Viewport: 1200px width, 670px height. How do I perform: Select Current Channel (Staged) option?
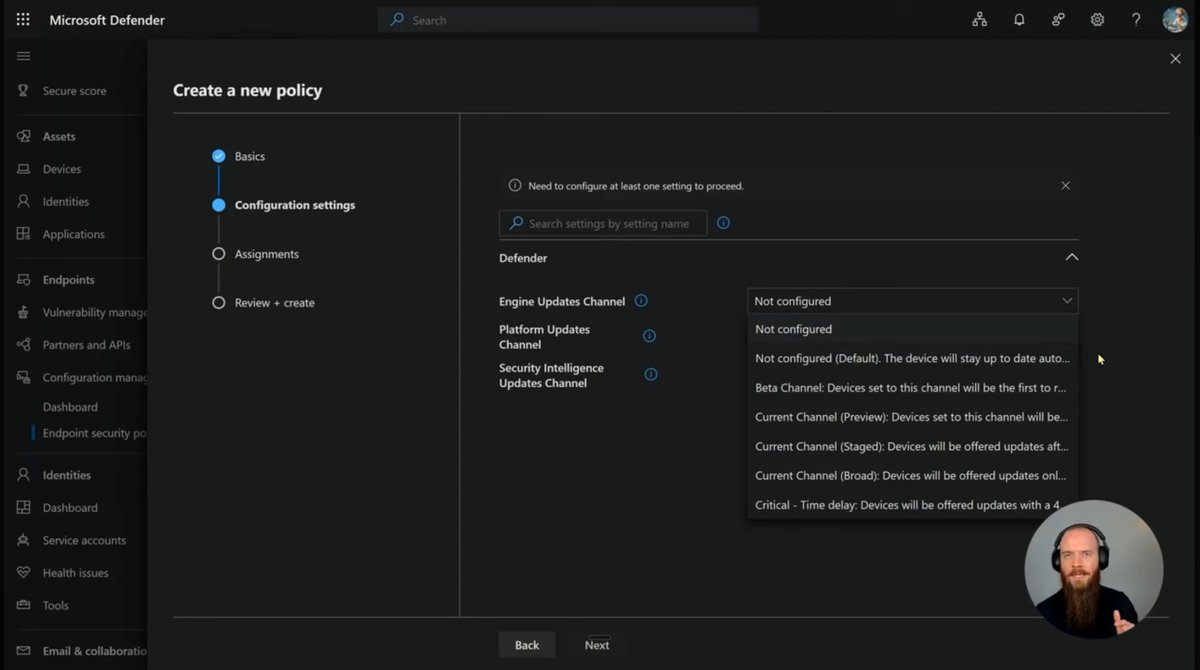click(x=912, y=447)
